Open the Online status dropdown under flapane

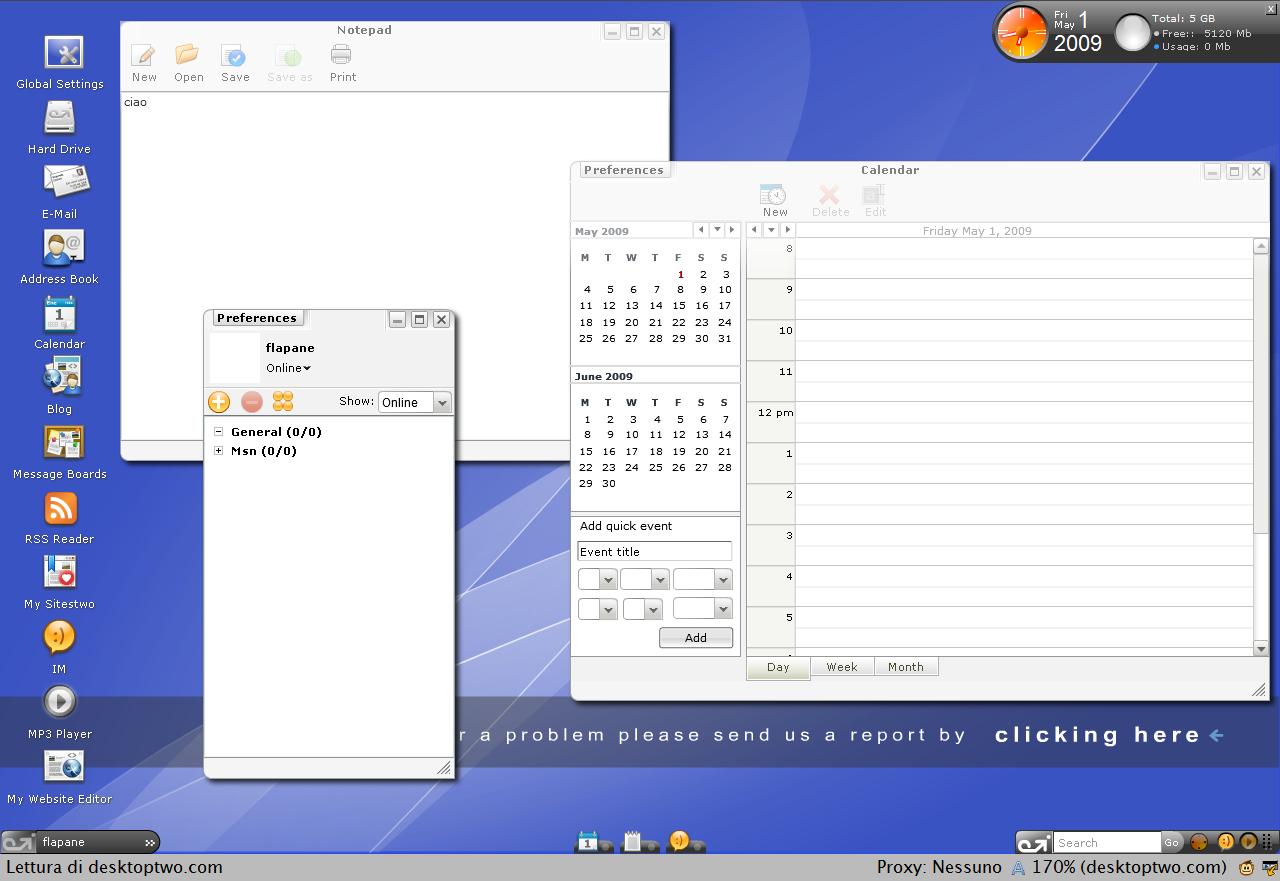point(288,368)
